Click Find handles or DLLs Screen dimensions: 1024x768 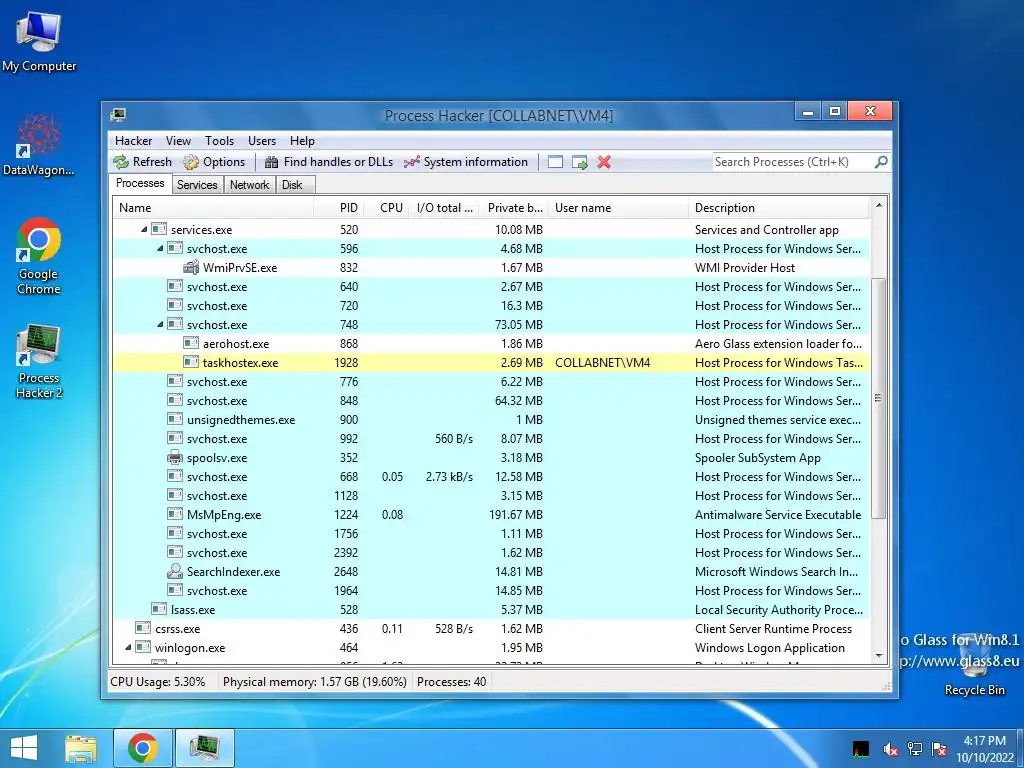(329, 162)
